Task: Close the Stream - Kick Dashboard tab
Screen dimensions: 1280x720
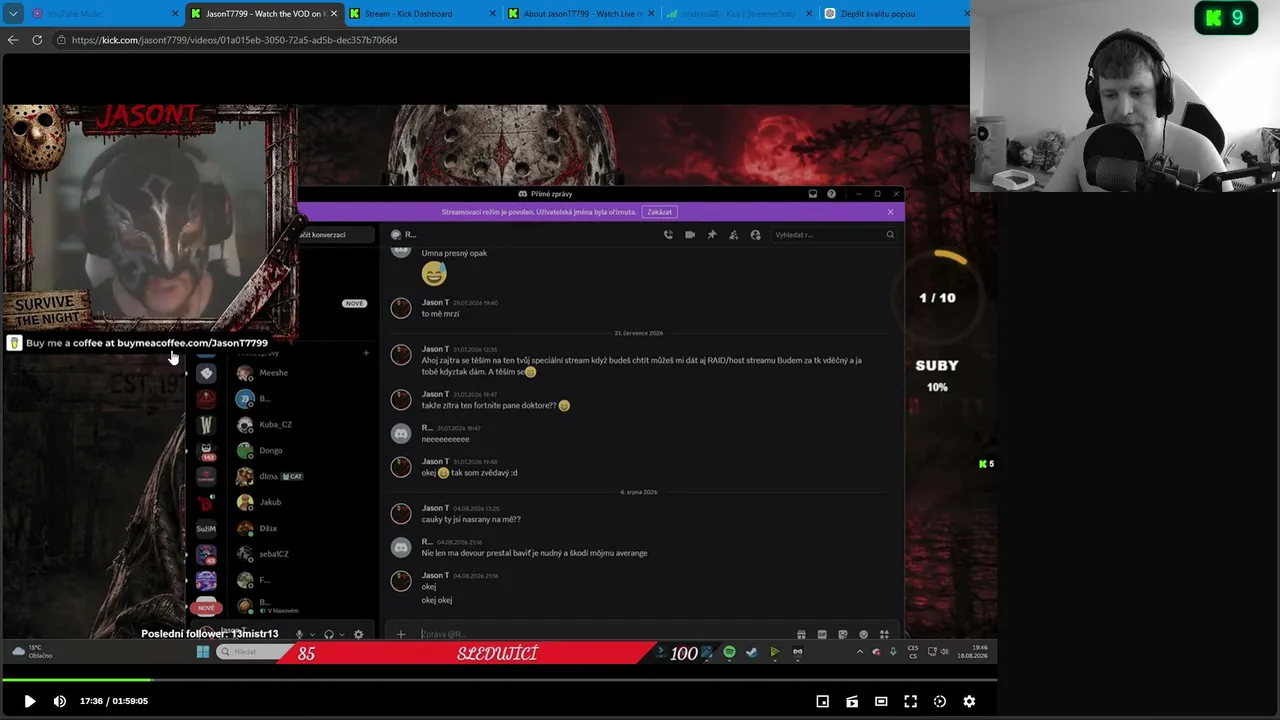Action: (x=492, y=14)
